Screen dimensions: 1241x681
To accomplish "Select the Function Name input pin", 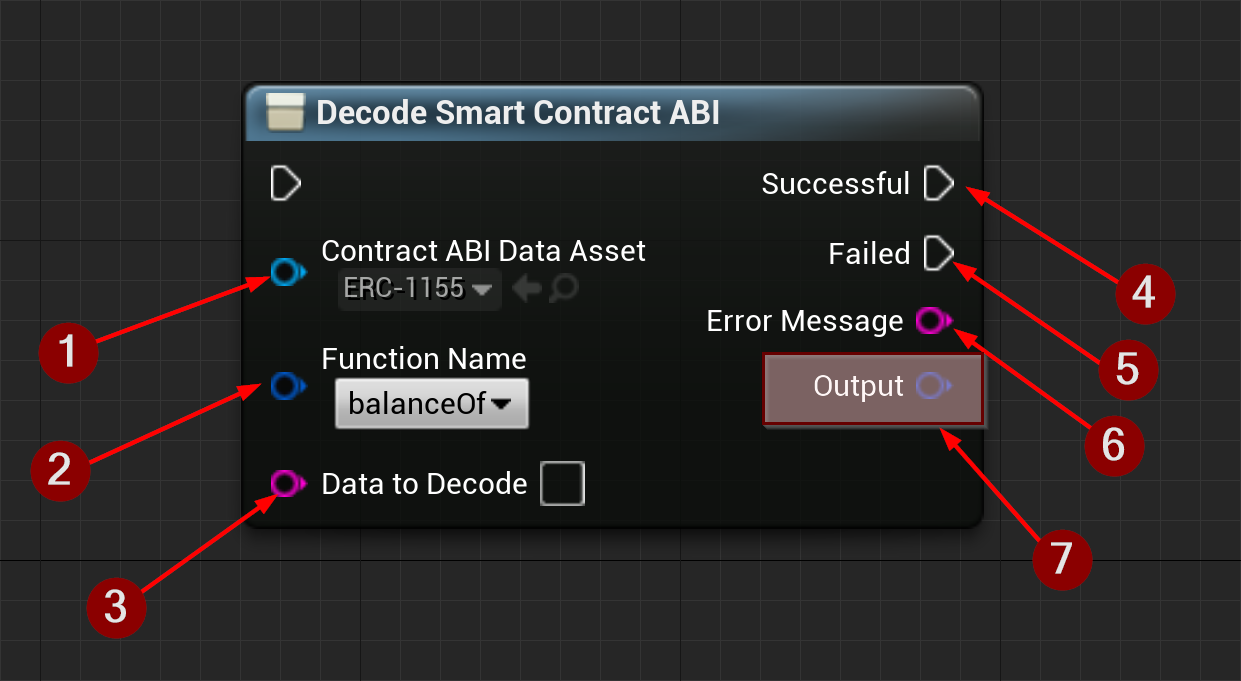I will 285,387.
